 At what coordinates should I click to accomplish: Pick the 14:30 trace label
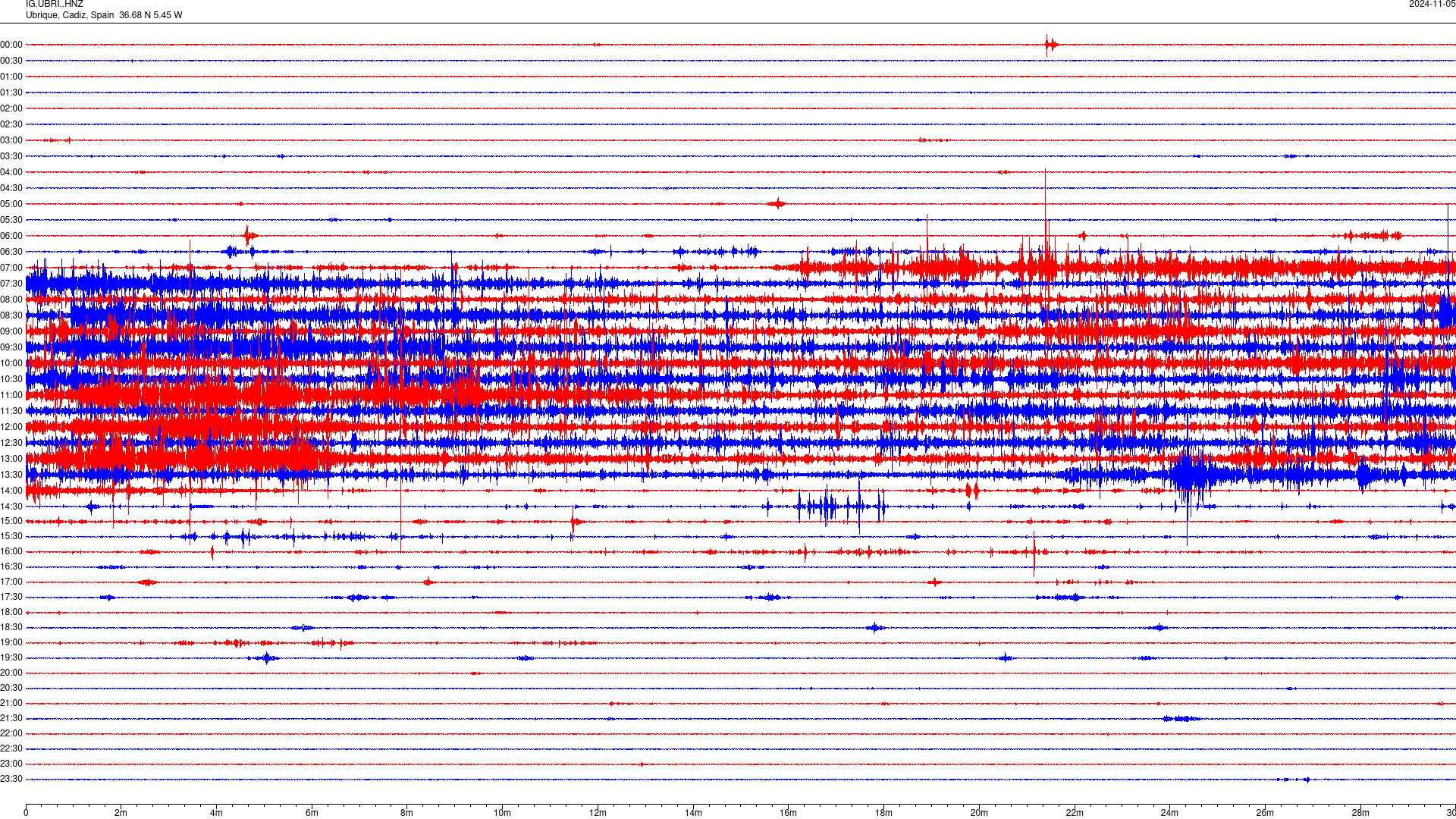11,507
